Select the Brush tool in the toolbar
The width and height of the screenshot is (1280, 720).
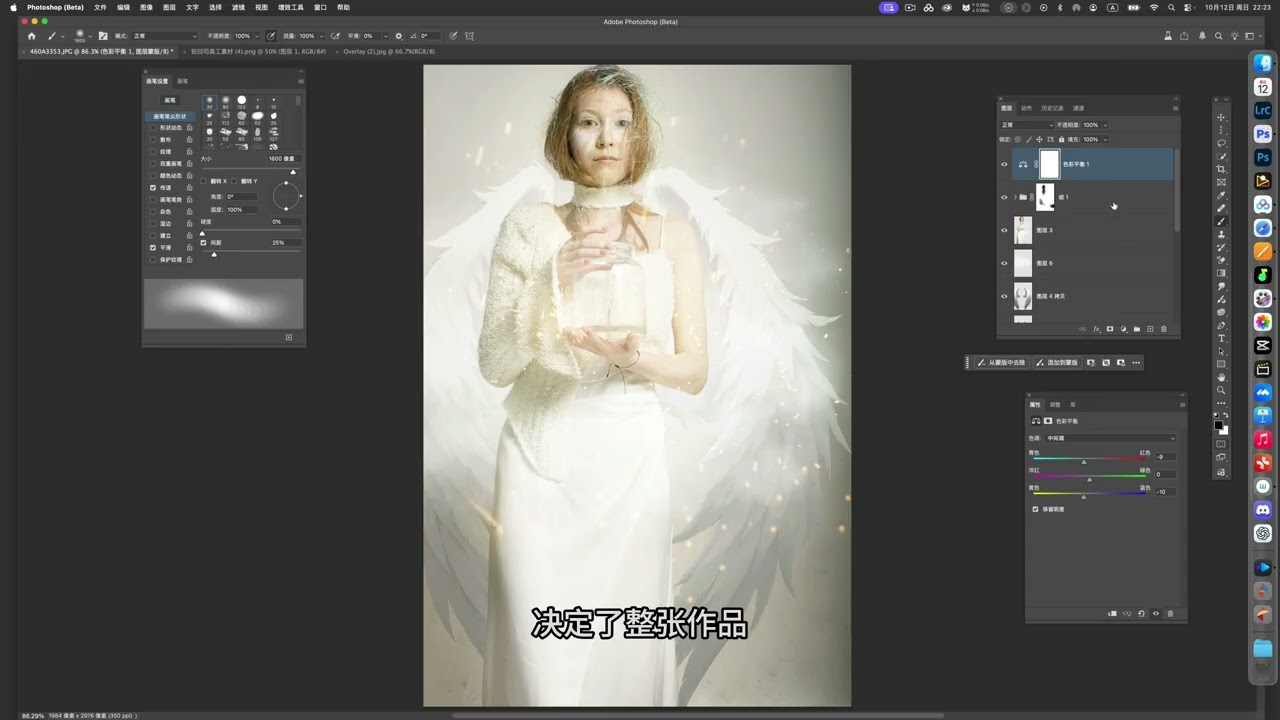tap(1221, 220)
